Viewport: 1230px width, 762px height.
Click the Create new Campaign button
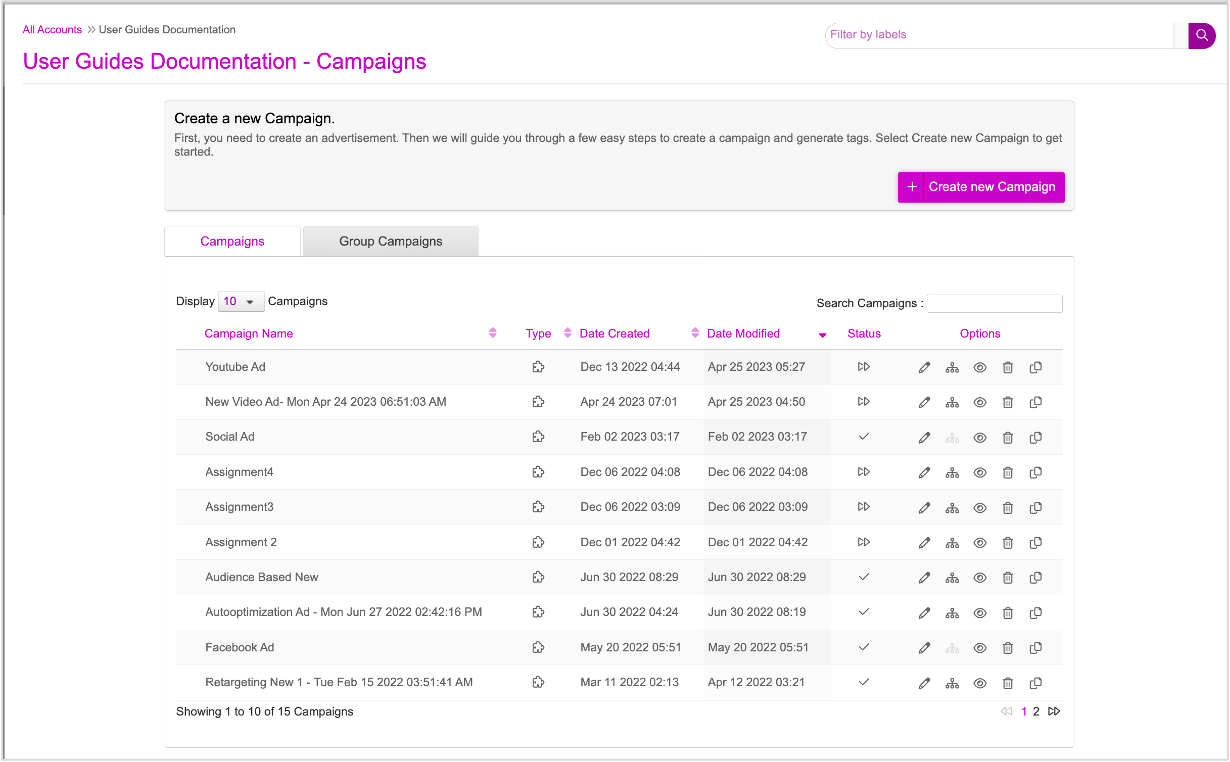[981, 187]
